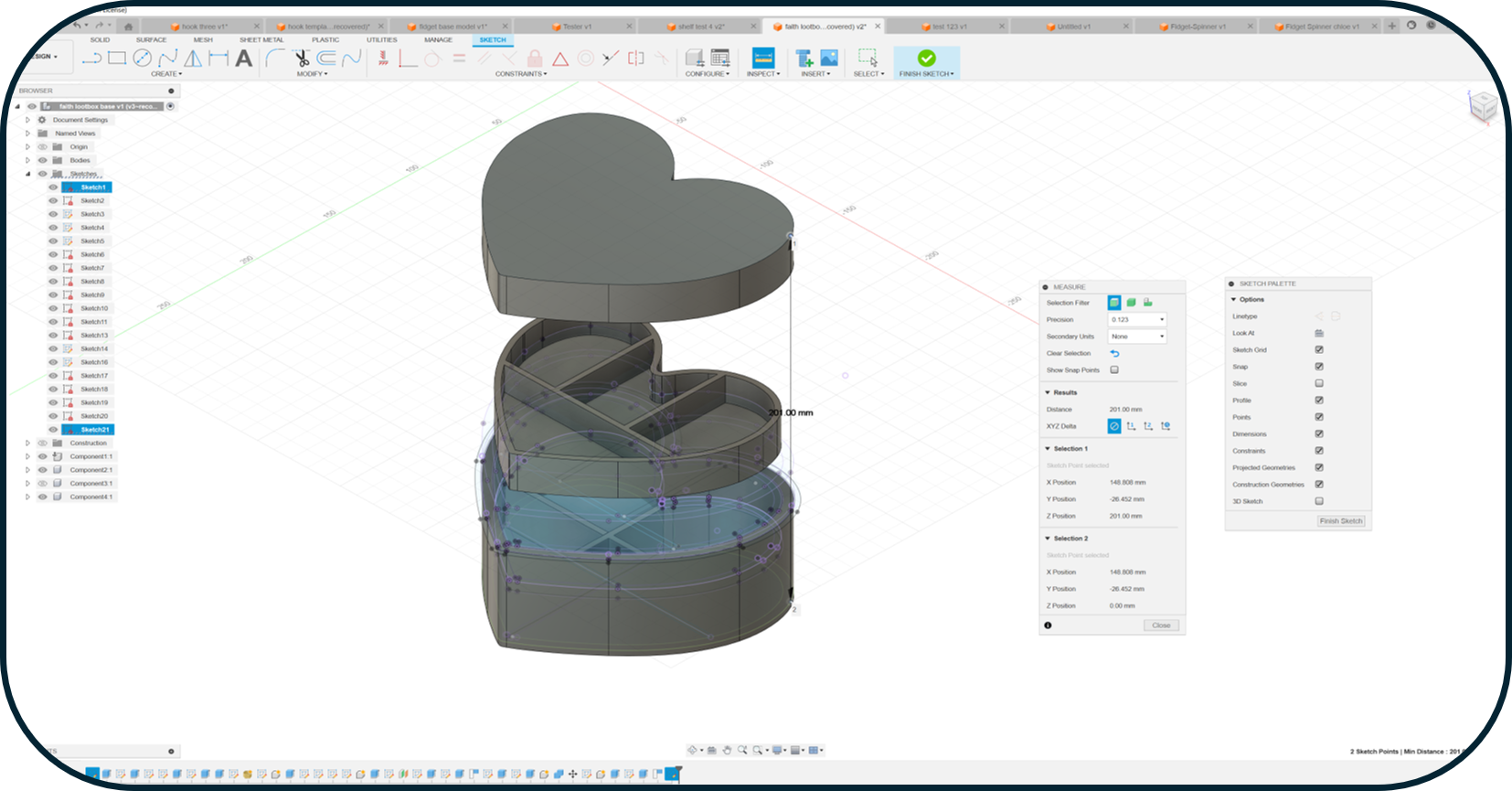
Task: Click the 201.00 mm dimension label in viewport
Action: click(x=791, y=412)
